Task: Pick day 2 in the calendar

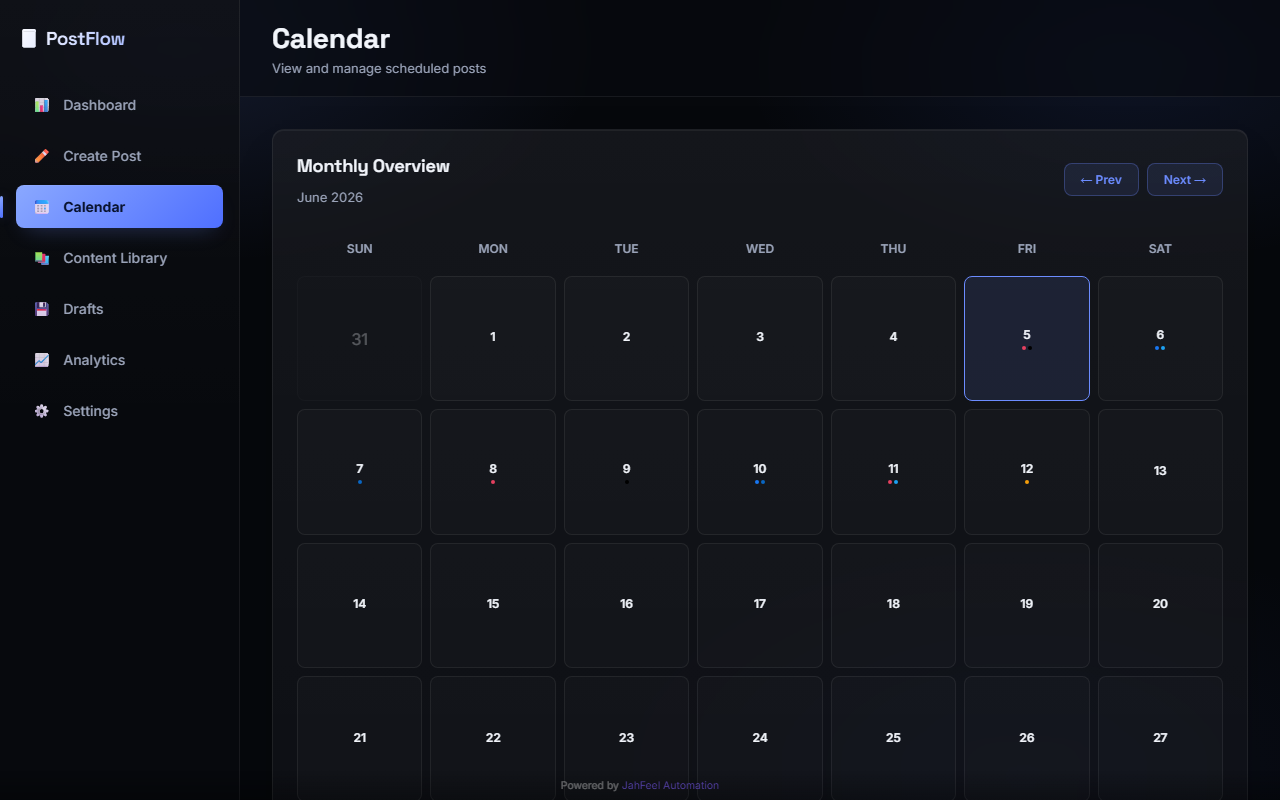Action: click(x=626, y=338)
